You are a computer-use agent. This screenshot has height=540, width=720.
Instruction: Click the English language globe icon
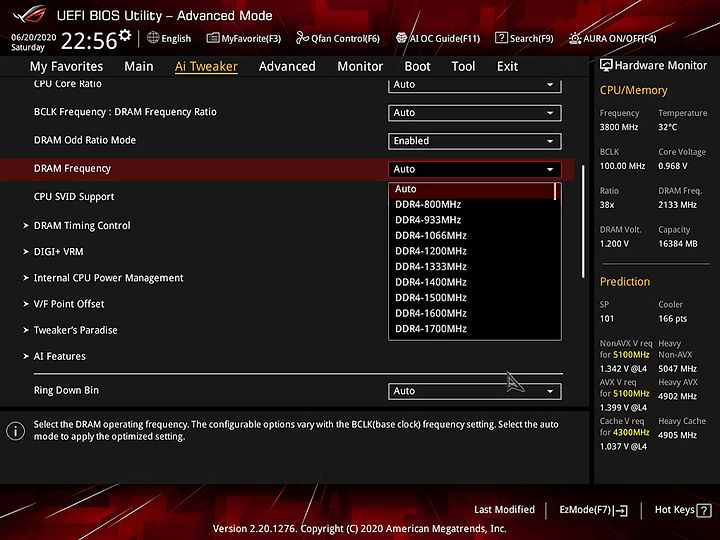[153, 38]
